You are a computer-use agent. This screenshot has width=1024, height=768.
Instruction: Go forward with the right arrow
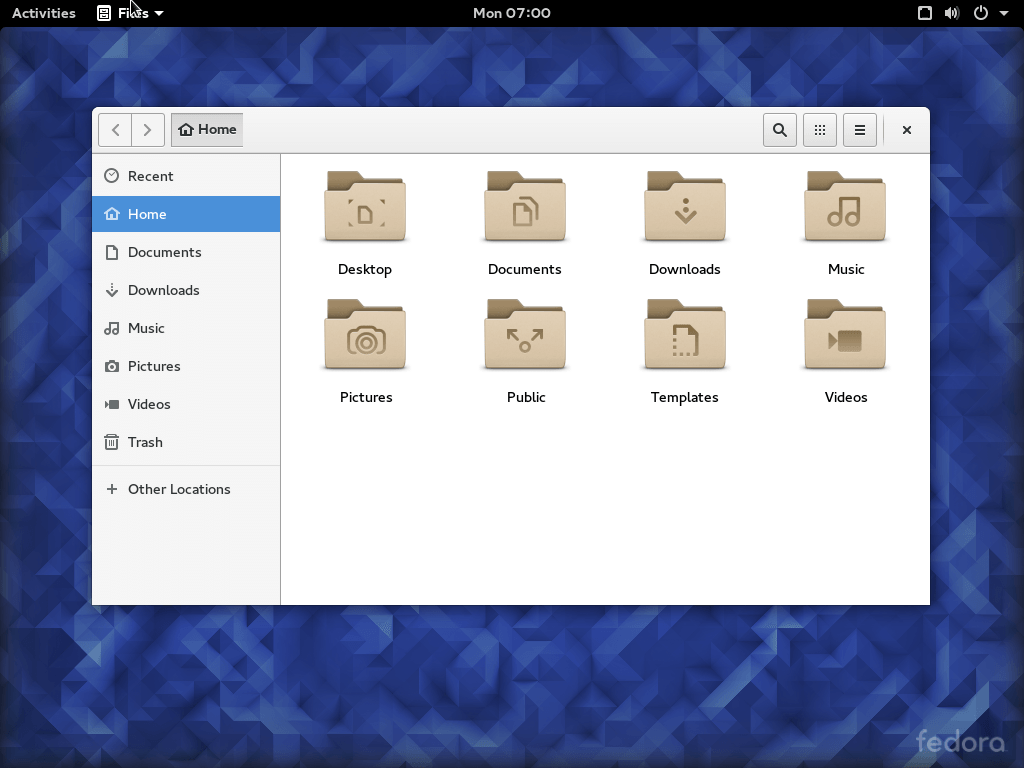(148, 130)
